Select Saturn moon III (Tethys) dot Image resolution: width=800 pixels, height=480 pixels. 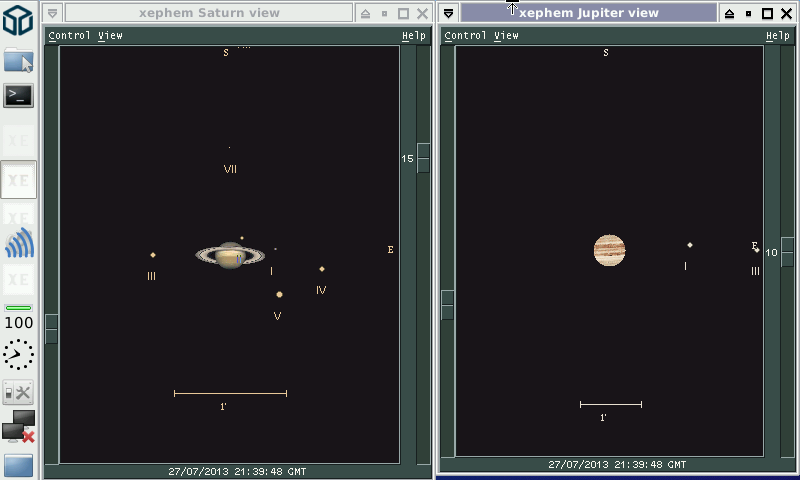[153, 255]
